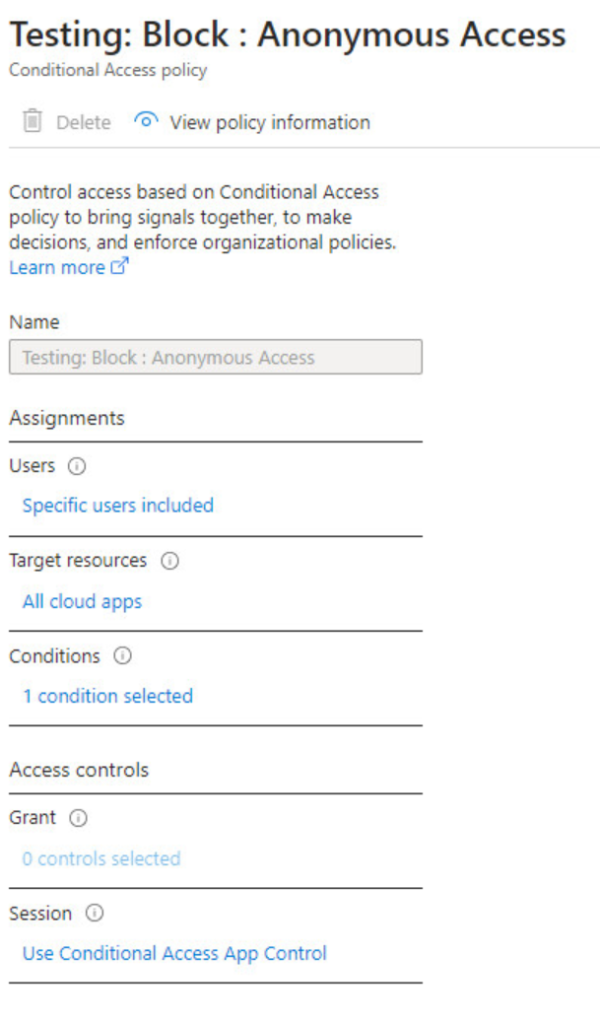Viewport: 600px width, 1024px height.
Task: Open Use Conditional Access App Control
Action: 174,953
